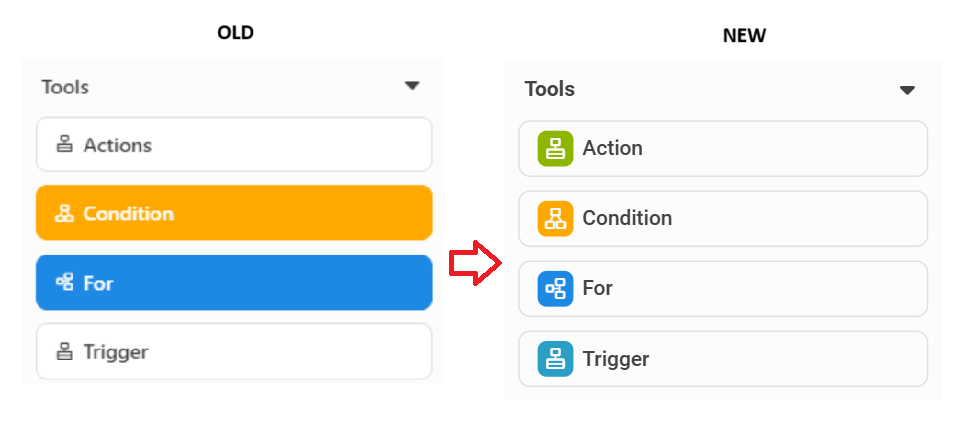Image resolution: width=974 pixels, height=429 pixels.
Task: Click the white icon on orange Condition bar
Action: 64,214
